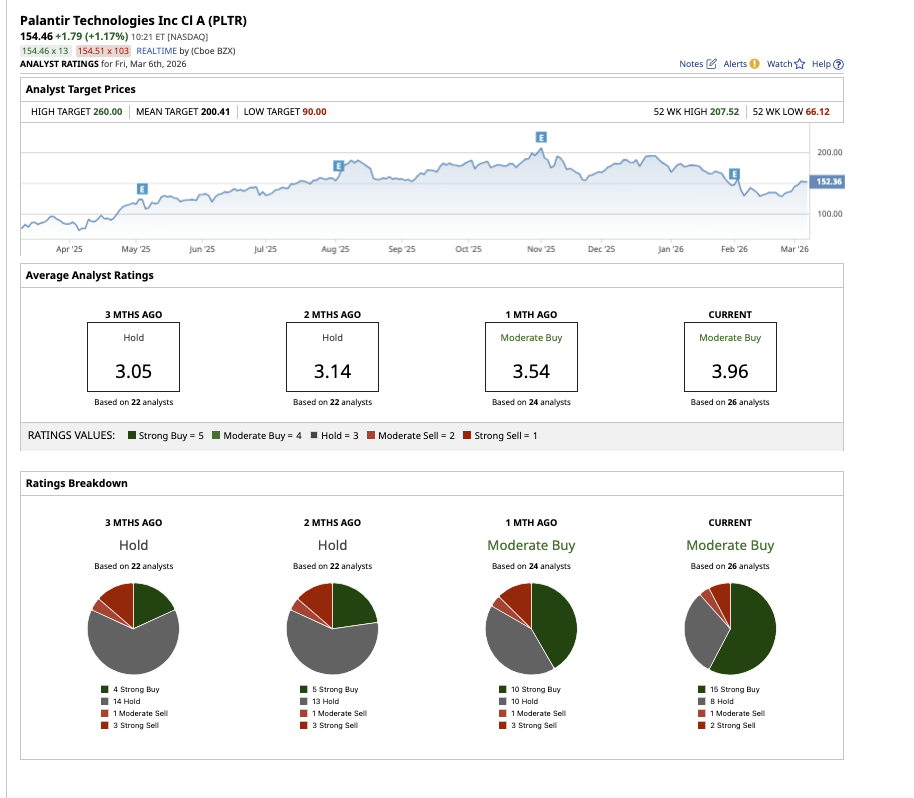Click the Watch link
The width and height of the screenshot is (914, 798).
pos(779,64)
